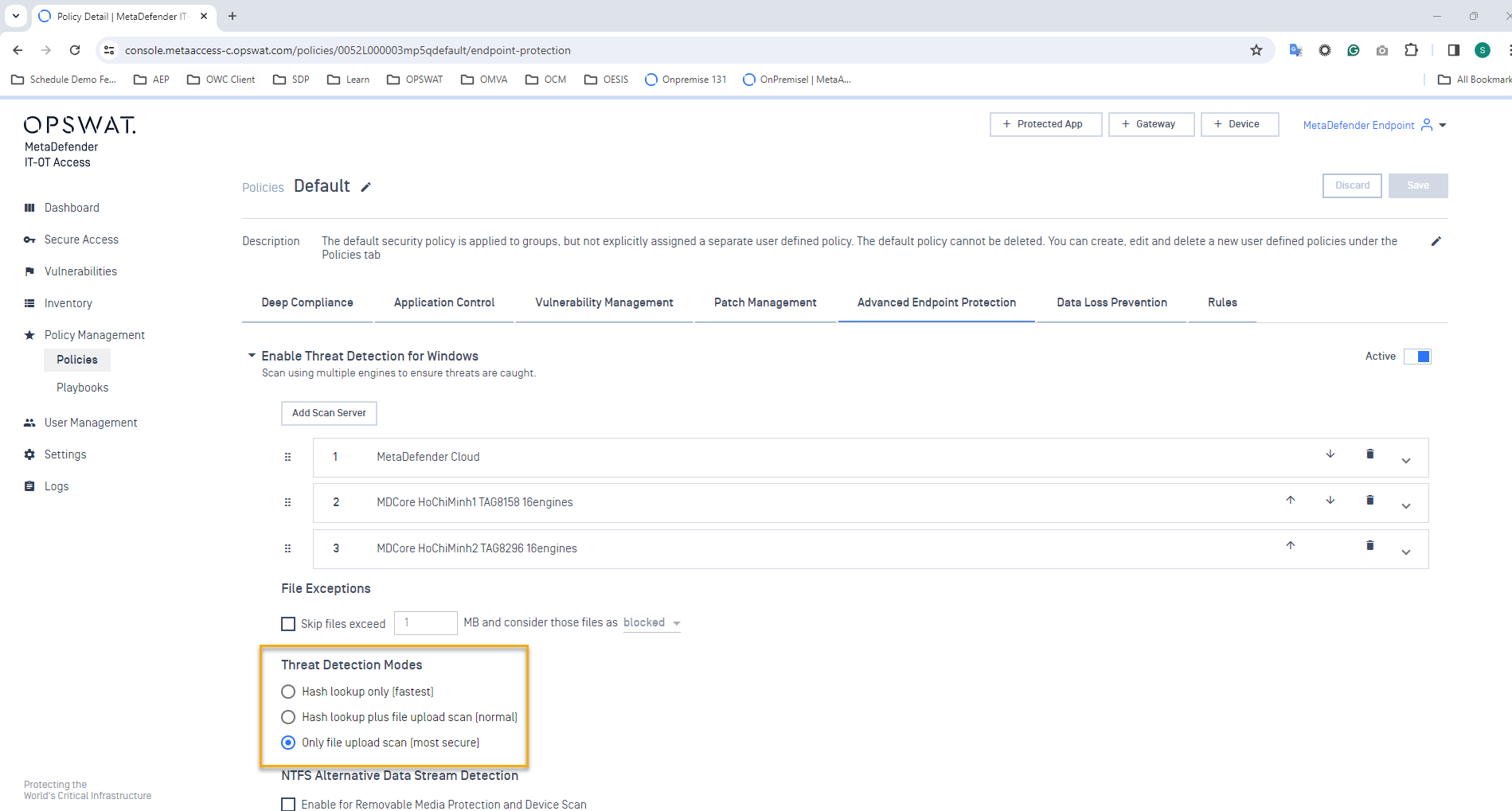Edit the policy description pencil icon
Screen dimensions: 1512x811
(x=1436, y=241)
